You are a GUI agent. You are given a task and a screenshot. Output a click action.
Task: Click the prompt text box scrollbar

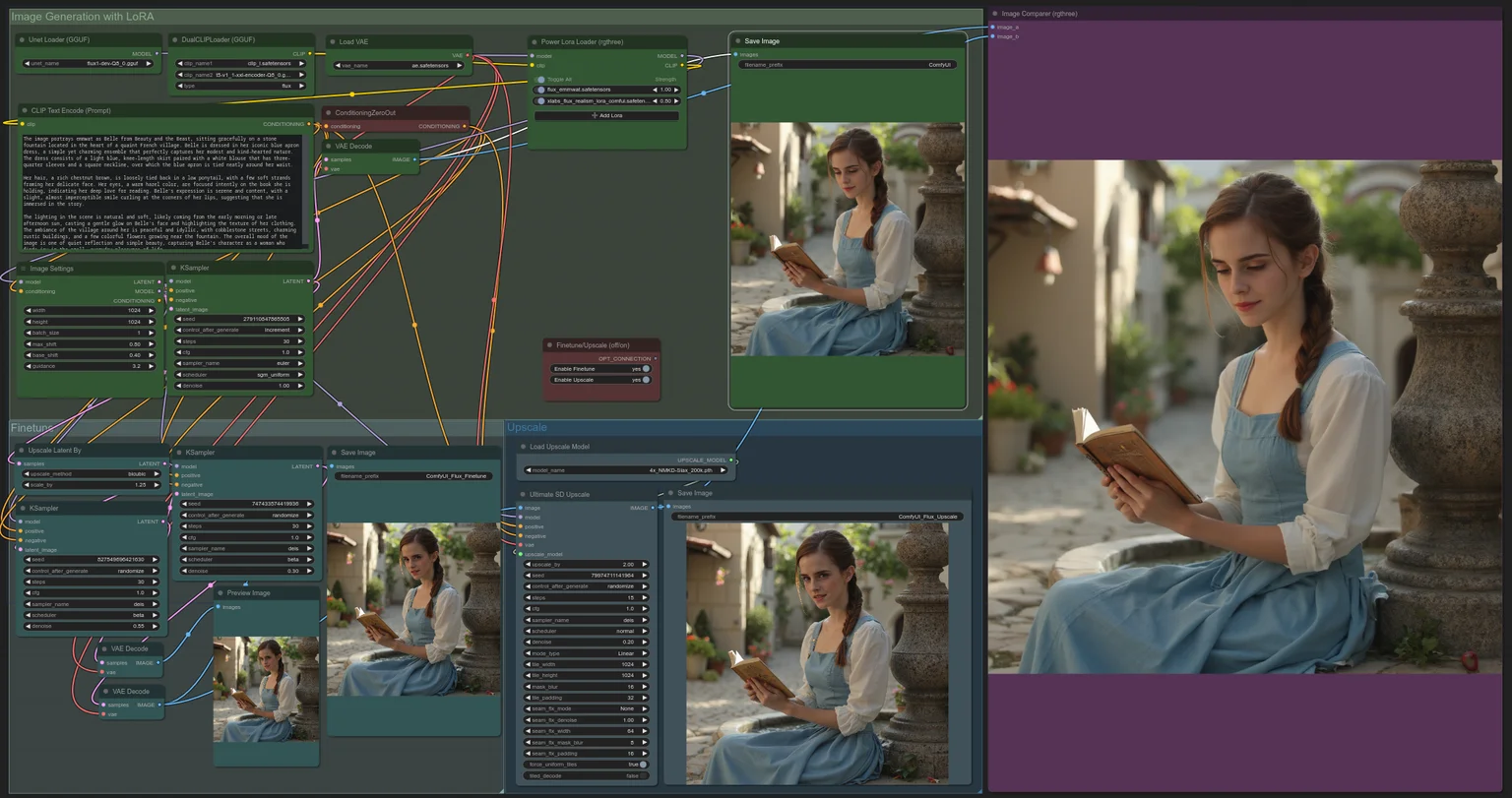coord(307,191)
